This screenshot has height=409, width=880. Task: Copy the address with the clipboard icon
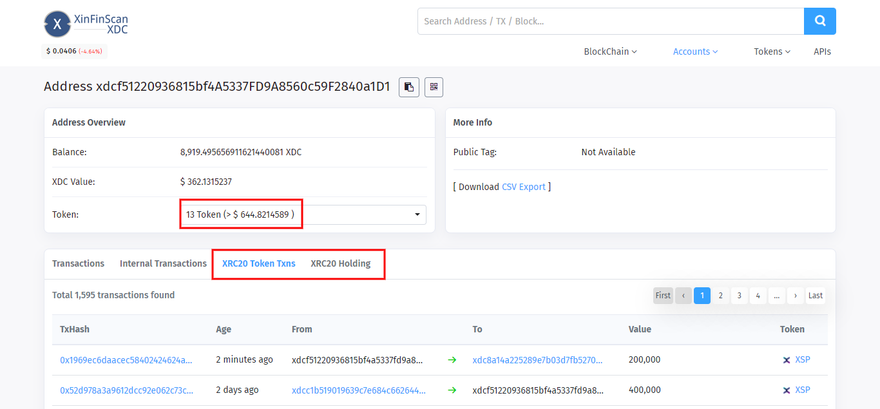(x=409, y=87)
